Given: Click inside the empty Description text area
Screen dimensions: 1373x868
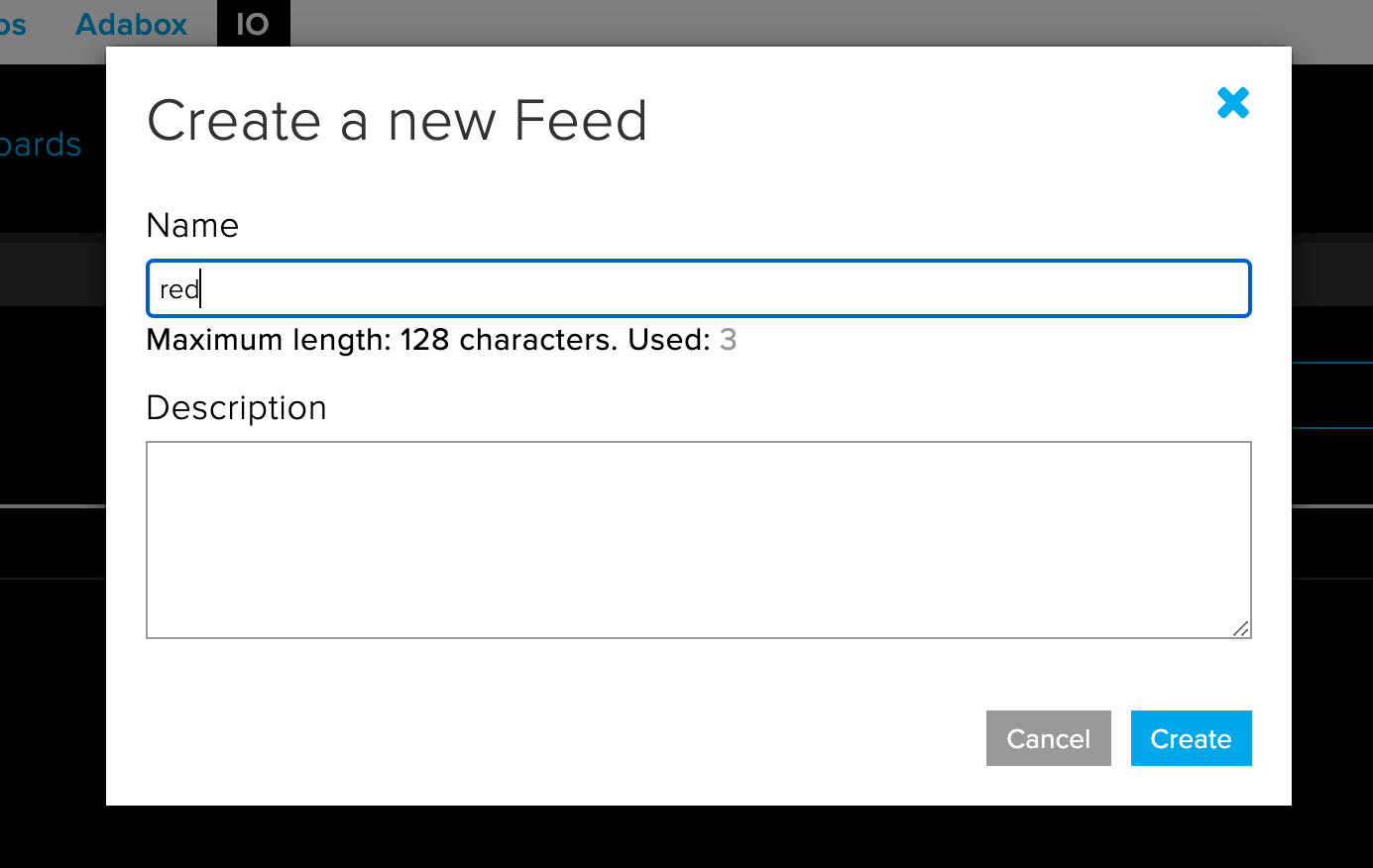Looking at the screenshot, I should click(699, 540).
